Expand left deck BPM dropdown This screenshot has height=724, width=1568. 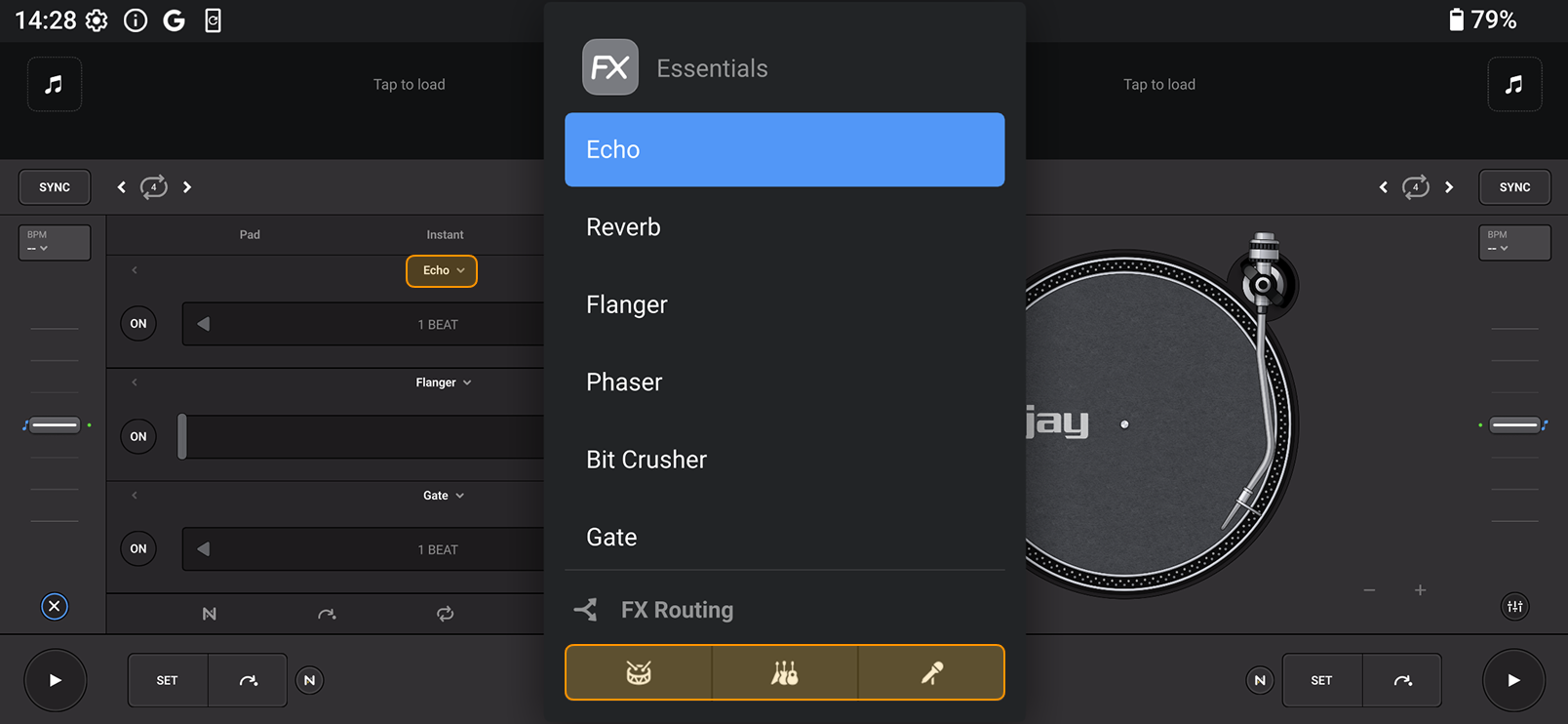click(55, 242)
